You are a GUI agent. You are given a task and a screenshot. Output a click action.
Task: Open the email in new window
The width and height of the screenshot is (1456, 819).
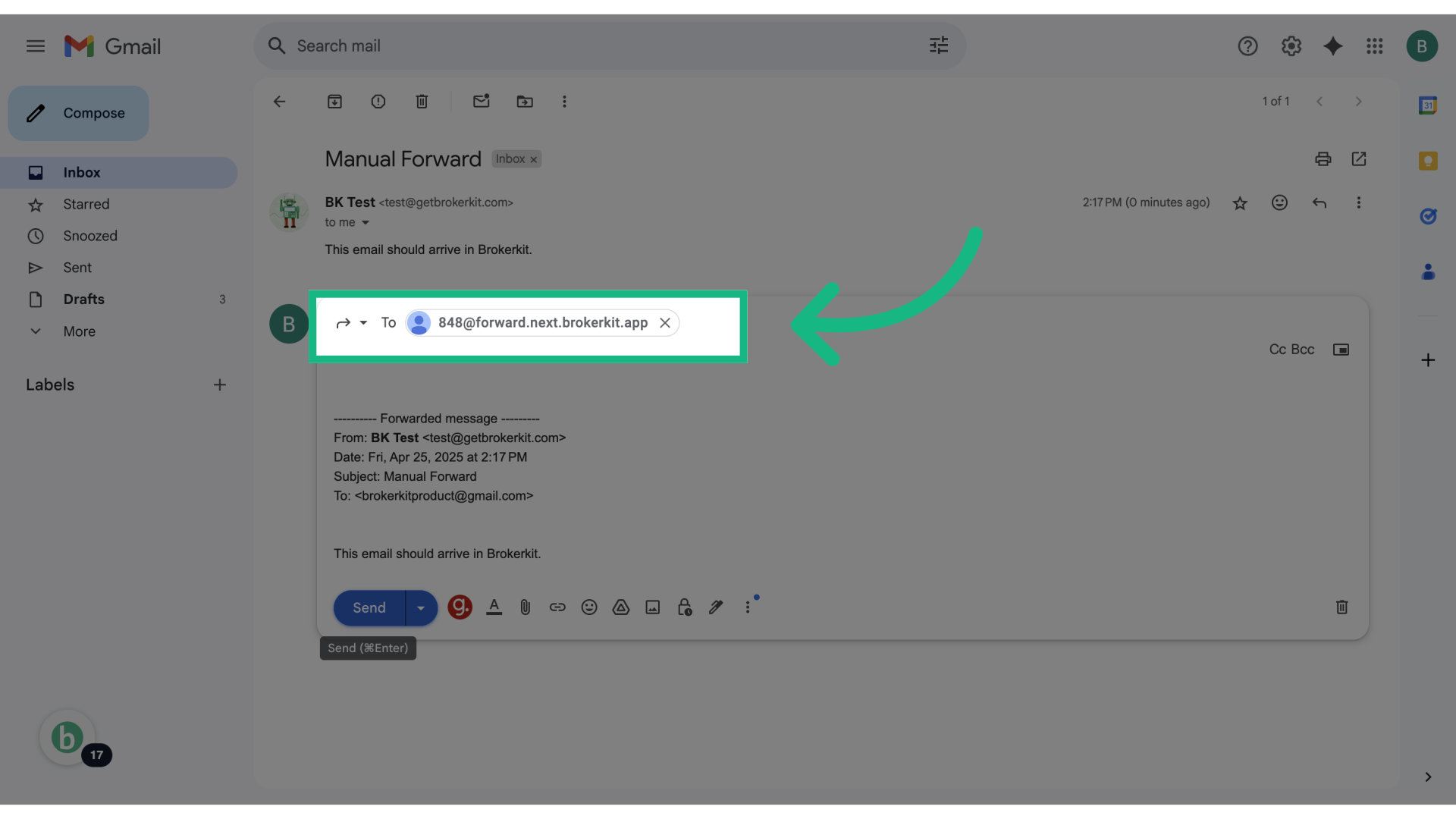1359,159
